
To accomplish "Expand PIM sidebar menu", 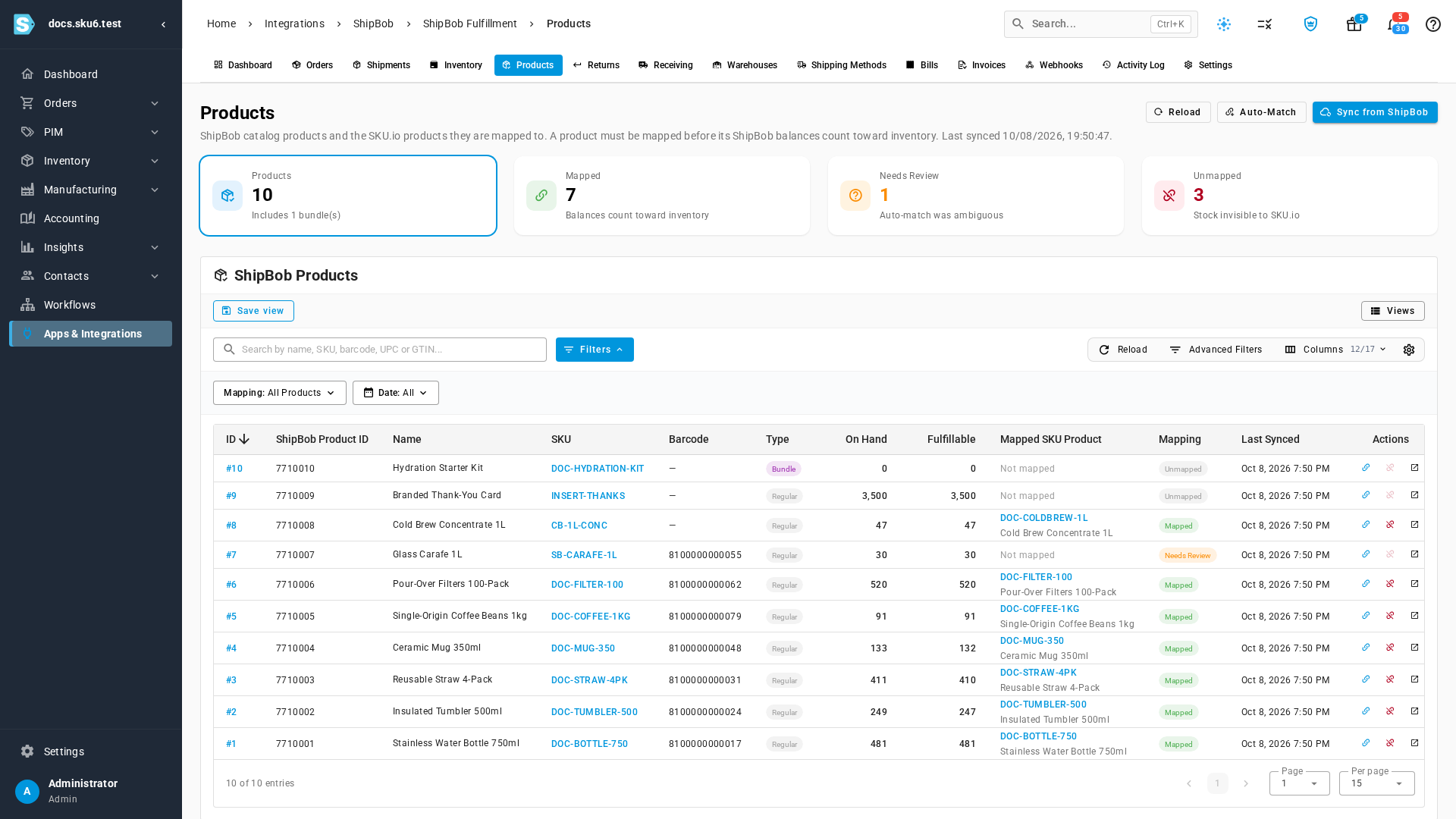I will pyautogui.click(x=90, y=132).
